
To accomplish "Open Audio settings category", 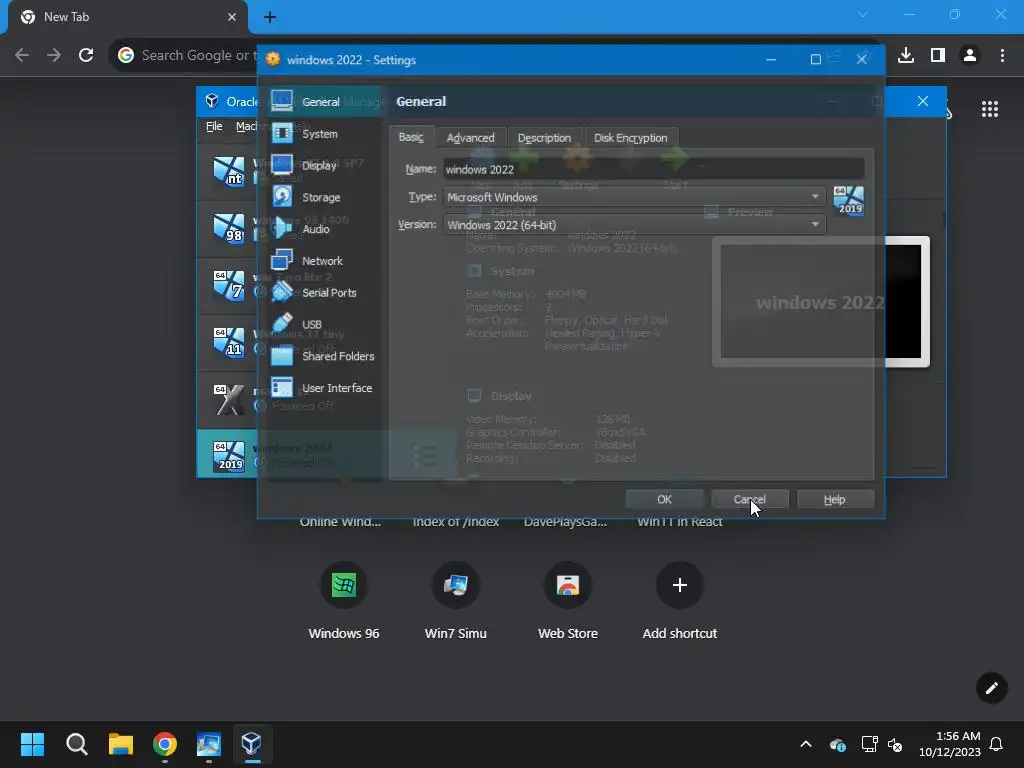I will click(316, 229).
